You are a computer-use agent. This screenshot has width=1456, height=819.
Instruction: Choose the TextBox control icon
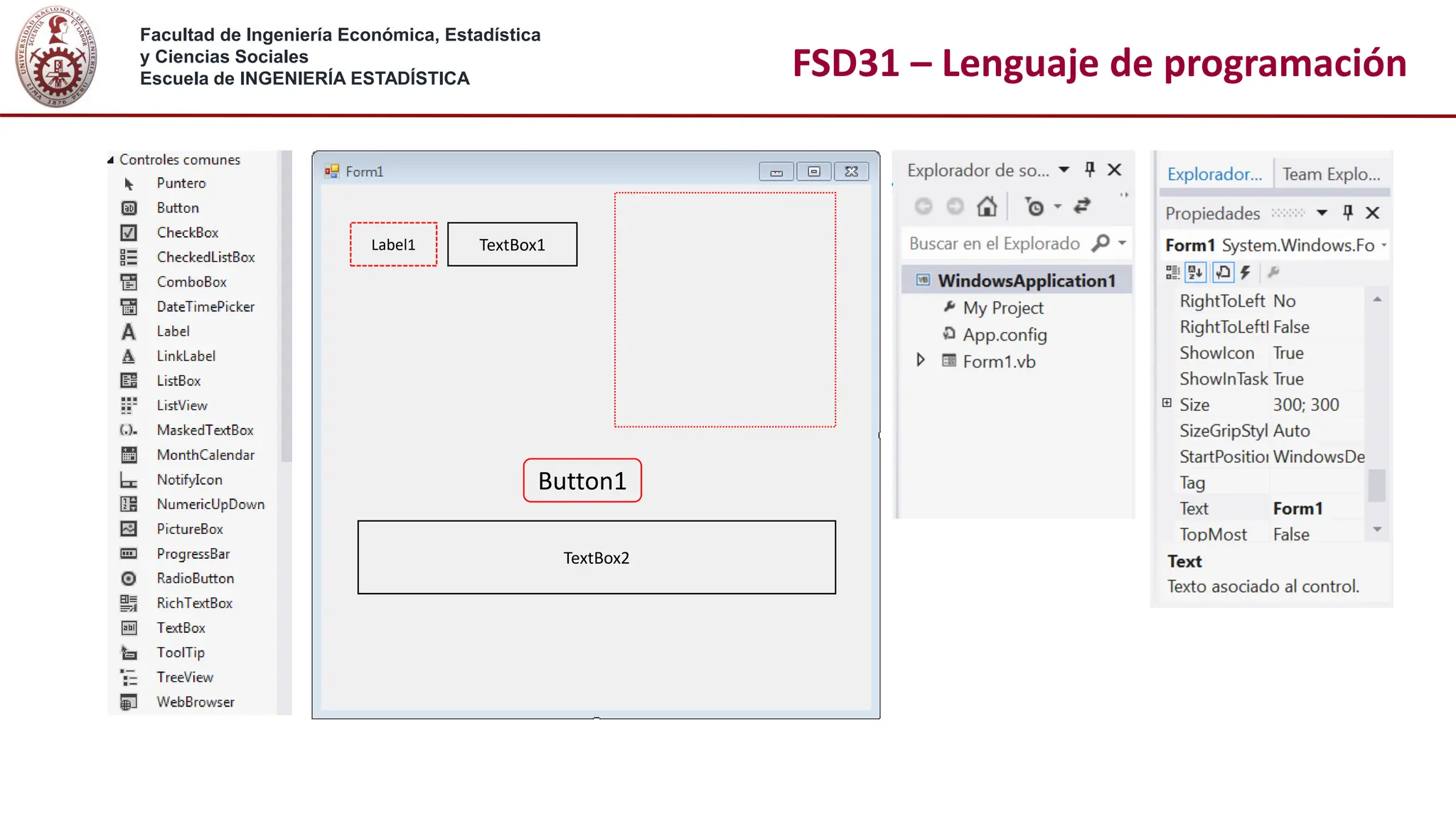129,628
